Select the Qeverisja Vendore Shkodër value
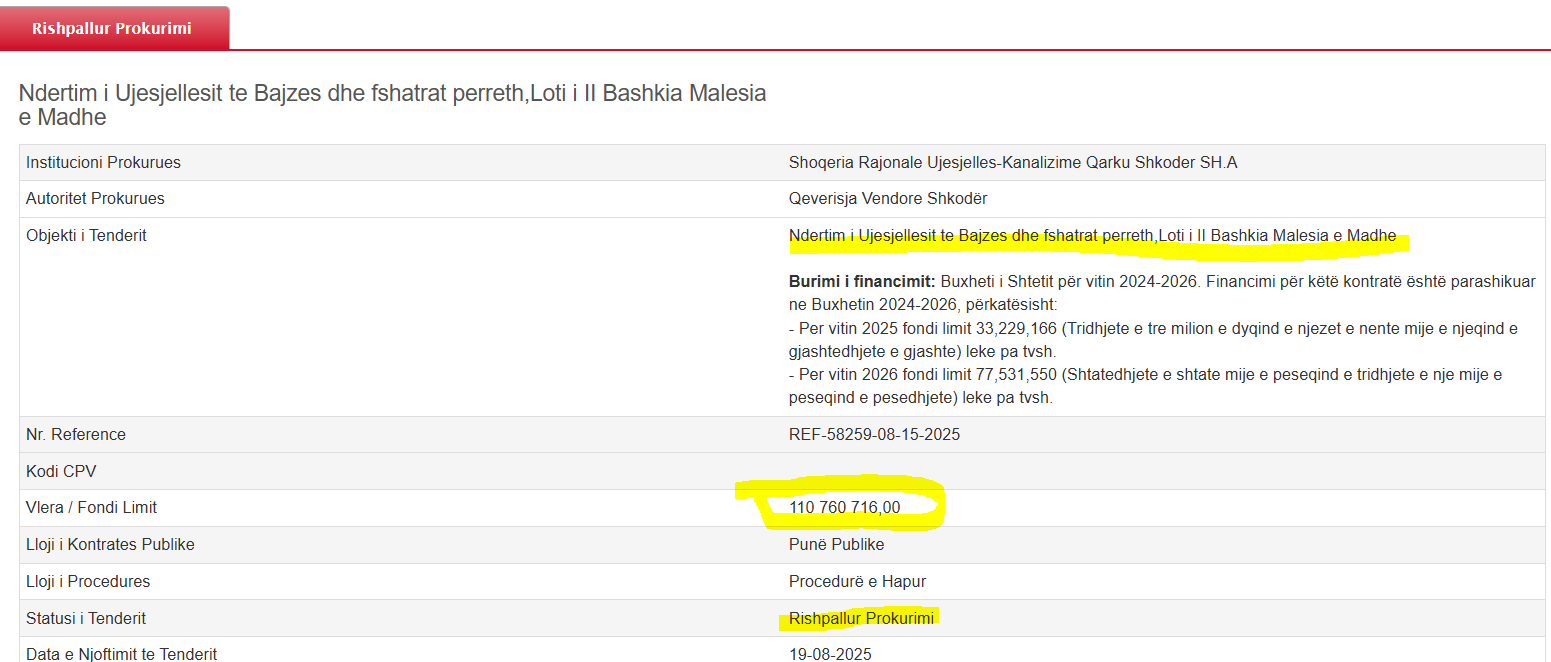Screen dimensions: 1551x662 tap(887, 198)
